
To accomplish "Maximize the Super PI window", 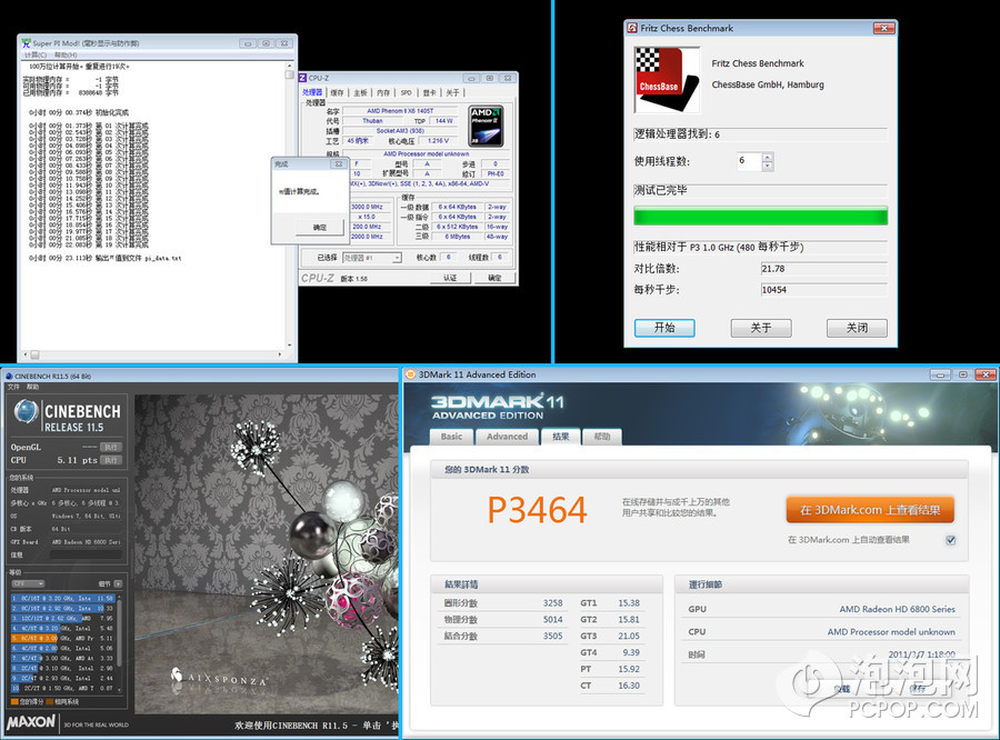I will tap(266, 43).
